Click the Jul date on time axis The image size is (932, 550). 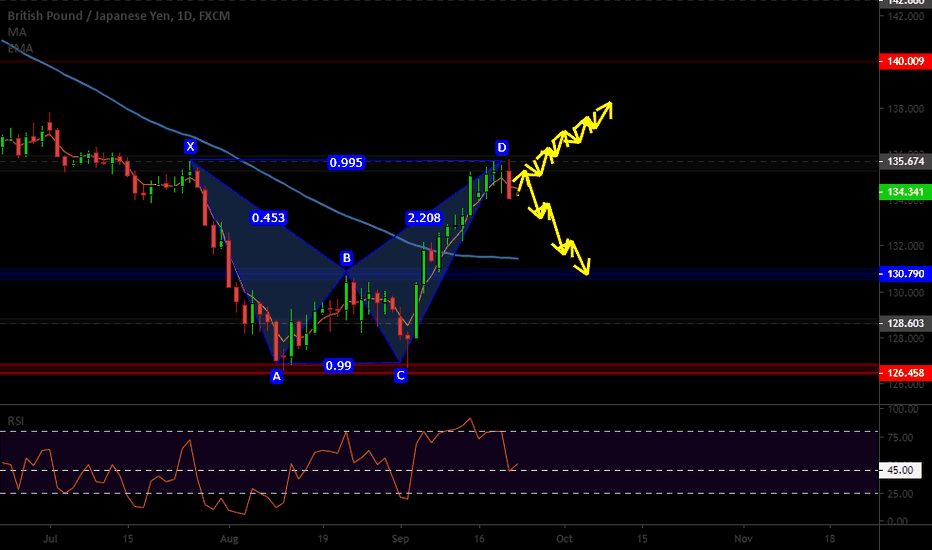[x=51, y=539]
